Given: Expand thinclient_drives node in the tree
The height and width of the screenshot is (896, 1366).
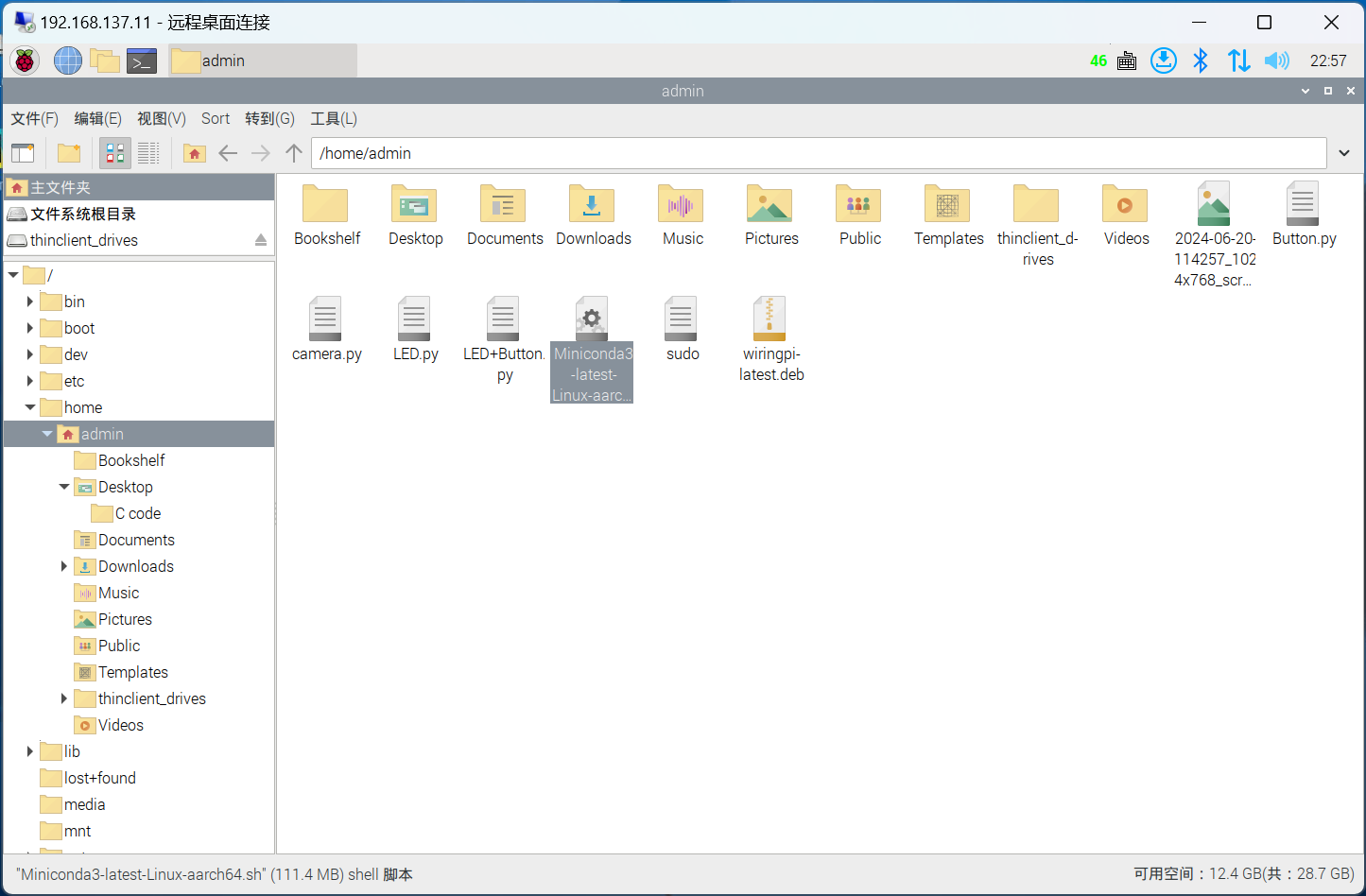Looking at the screenshot, I should [64, 698].
